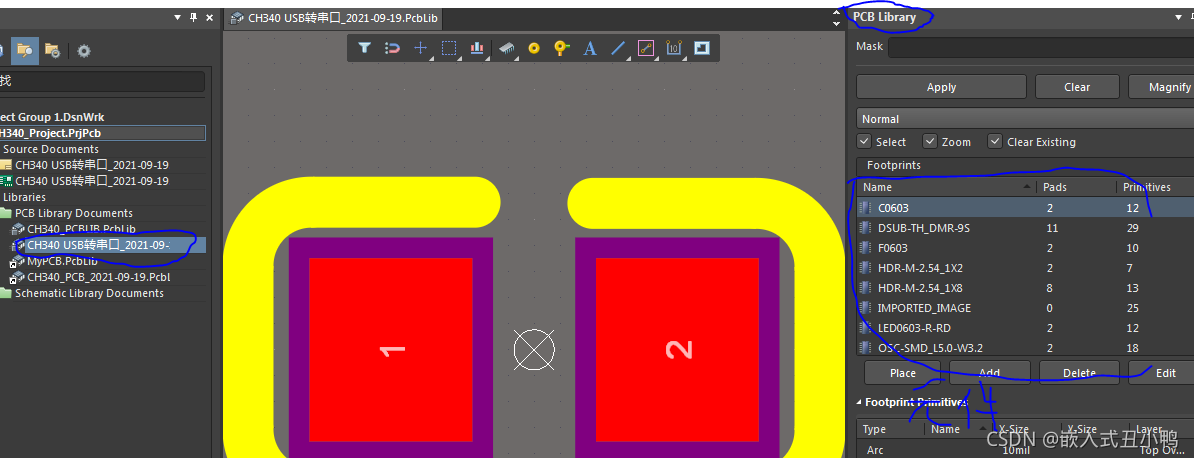The width and height of the screenshot is (1194, 458).
Task: Activate the pink-boxed interactive routing tool
Action: pos(646,48)
